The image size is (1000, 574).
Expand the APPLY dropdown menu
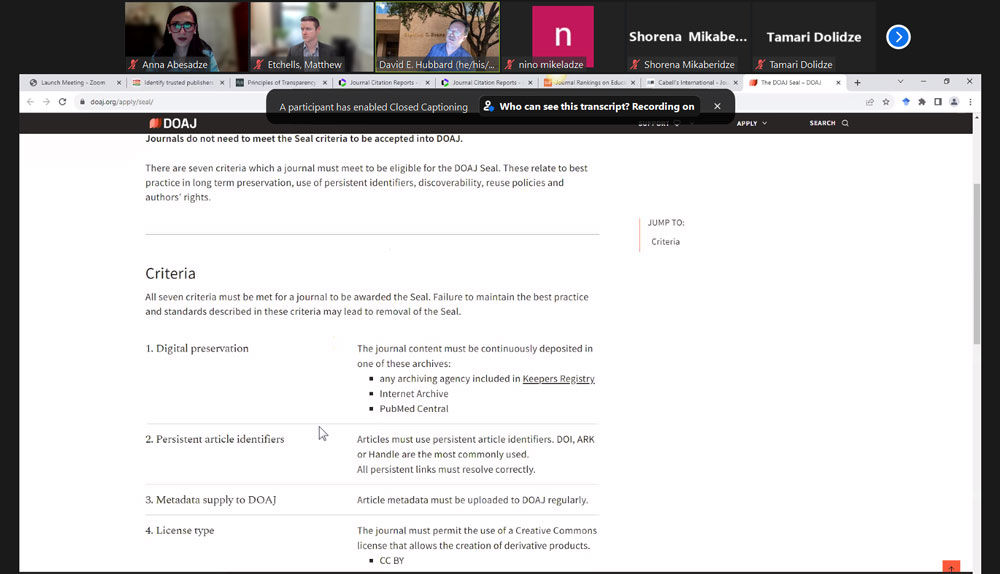751,123
